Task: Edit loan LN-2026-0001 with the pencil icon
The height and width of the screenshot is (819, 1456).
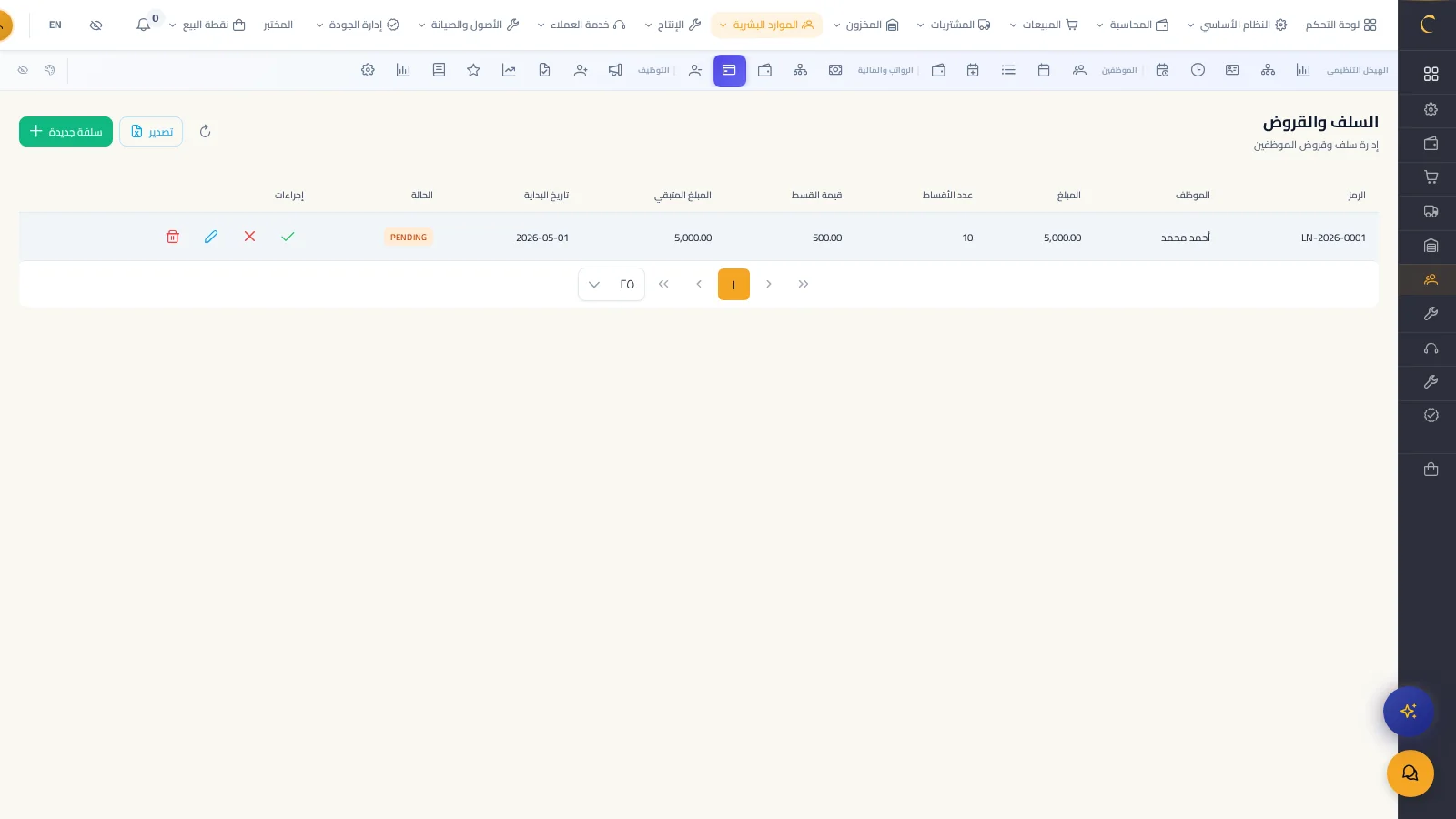Action: click(211, 237)
